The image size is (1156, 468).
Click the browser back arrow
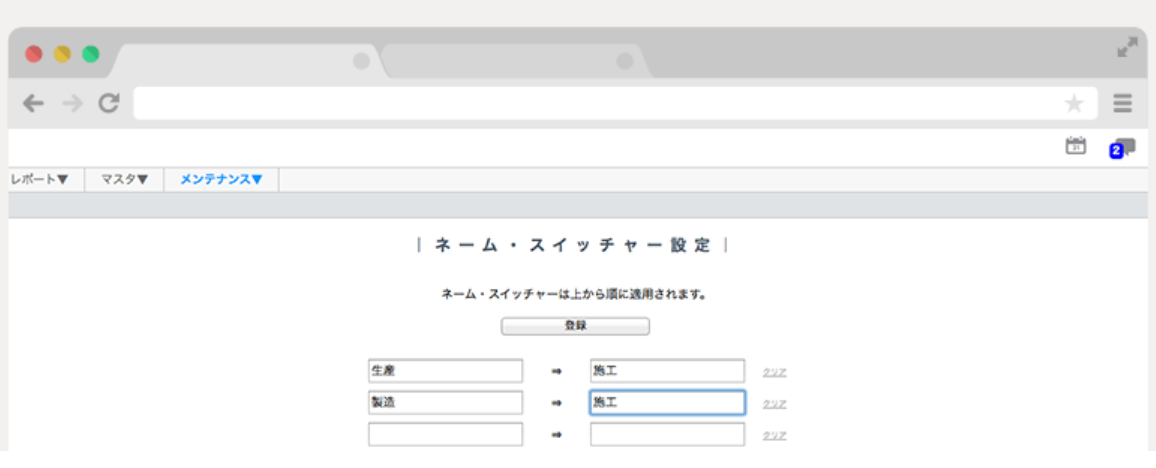pos(33,104)
